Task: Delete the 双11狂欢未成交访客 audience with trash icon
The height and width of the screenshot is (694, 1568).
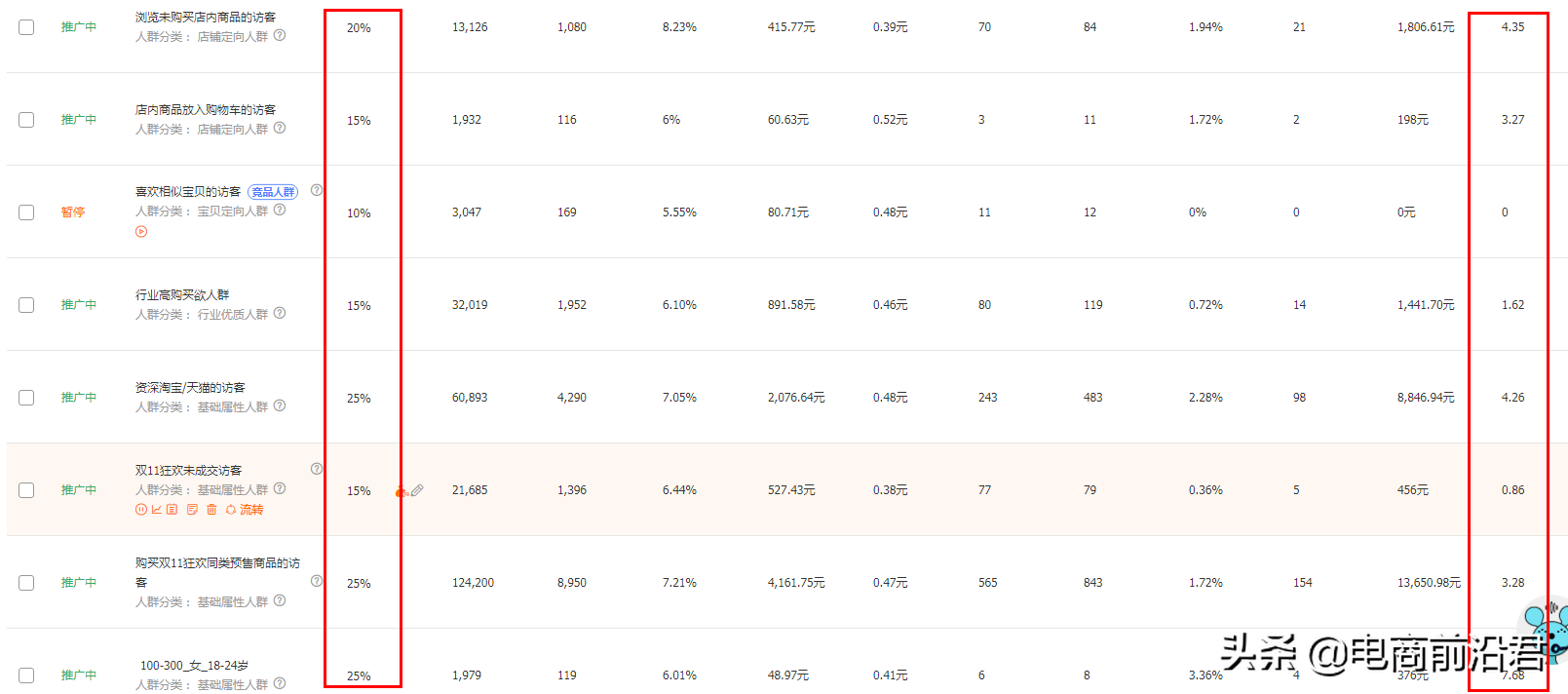Action: [x=211, y=509]
